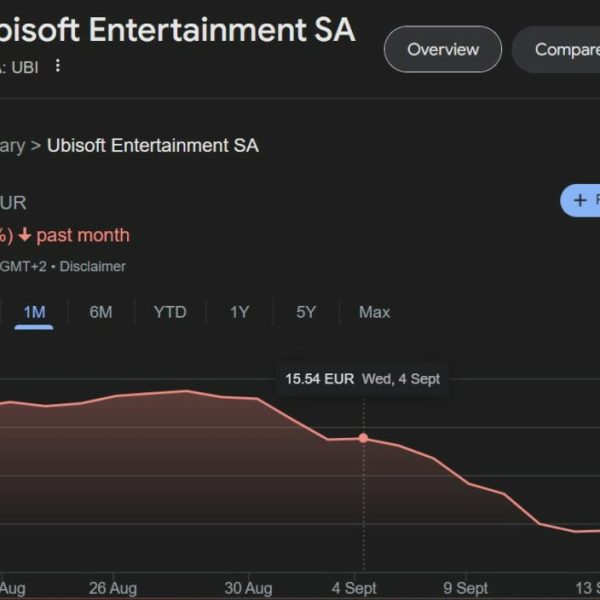Click the past month change text
This screenshot has width=600, height=600.
[x=83, y=235]
